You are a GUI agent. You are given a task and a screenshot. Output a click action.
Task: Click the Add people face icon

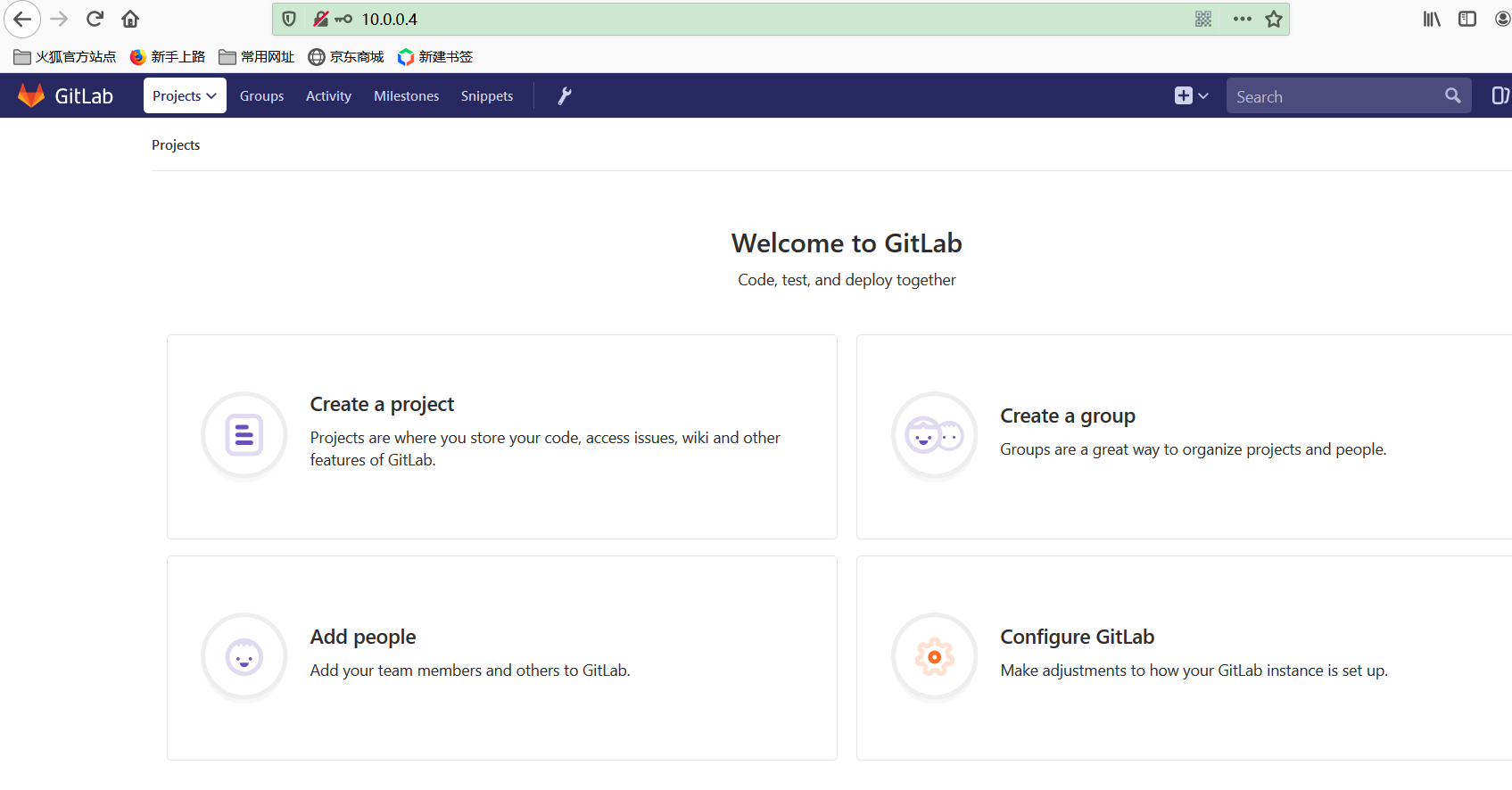[x=244, y=657]
